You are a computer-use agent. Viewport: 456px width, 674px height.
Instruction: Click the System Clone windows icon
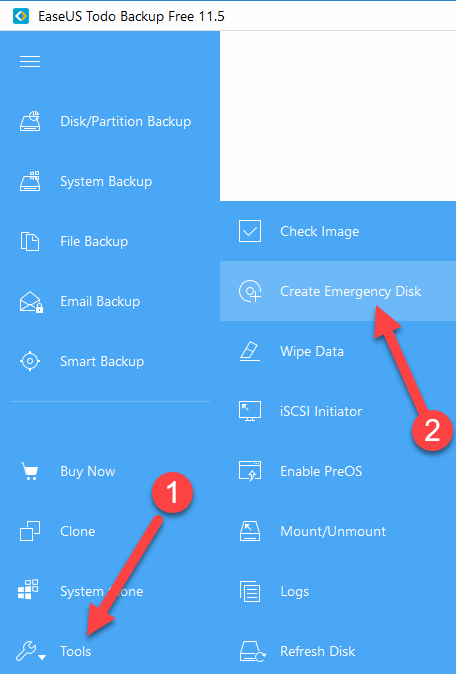[28, 589]
